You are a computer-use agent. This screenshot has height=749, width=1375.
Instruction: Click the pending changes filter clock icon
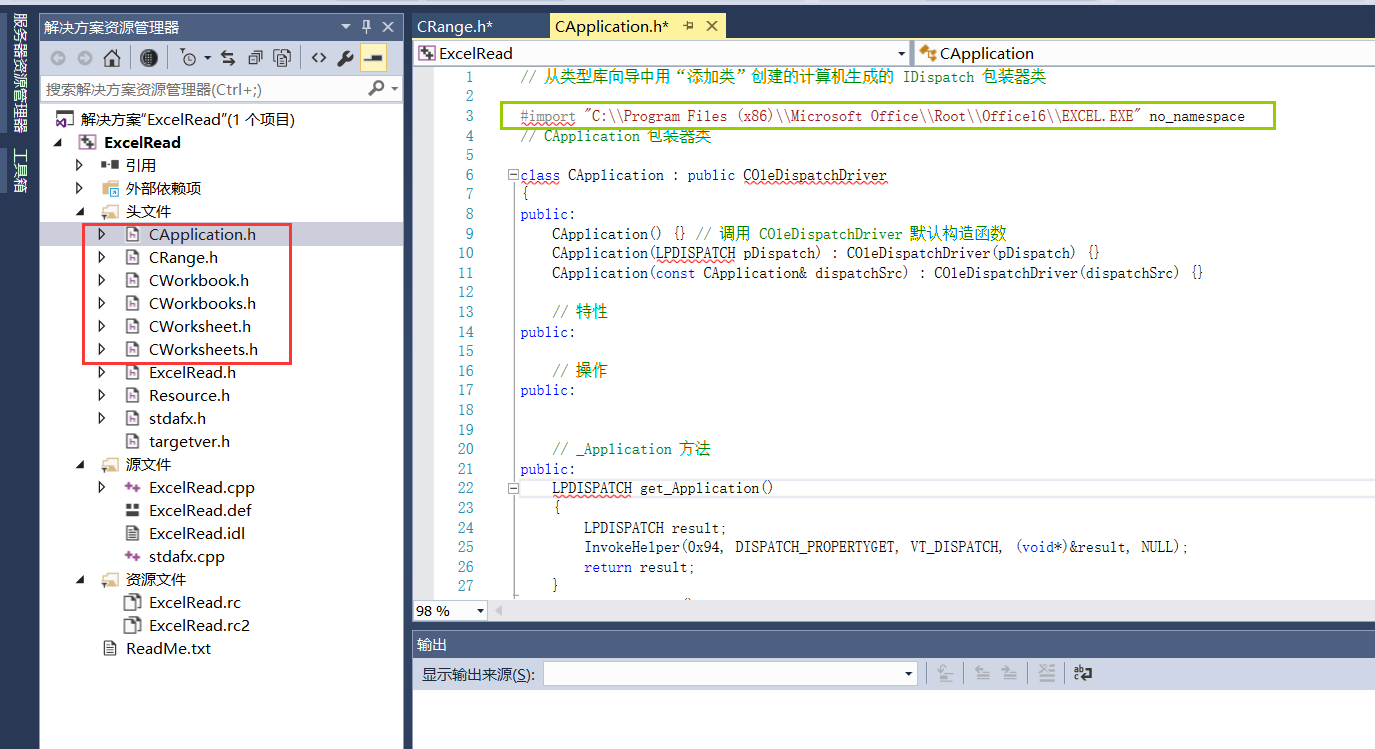click(x=188, y=58)
